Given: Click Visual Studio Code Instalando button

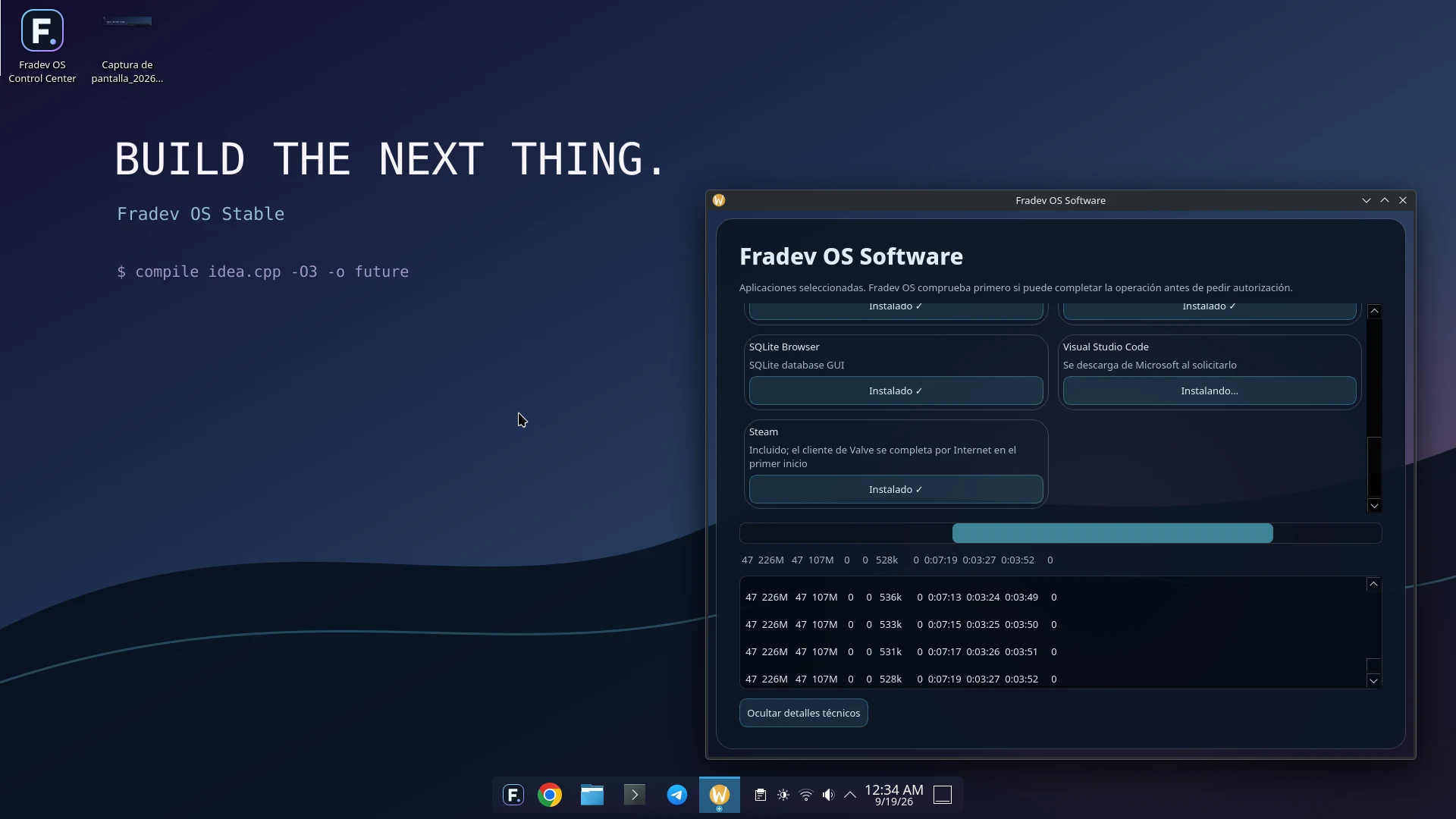Looking at the screenshot, I should click(1210, 391).
